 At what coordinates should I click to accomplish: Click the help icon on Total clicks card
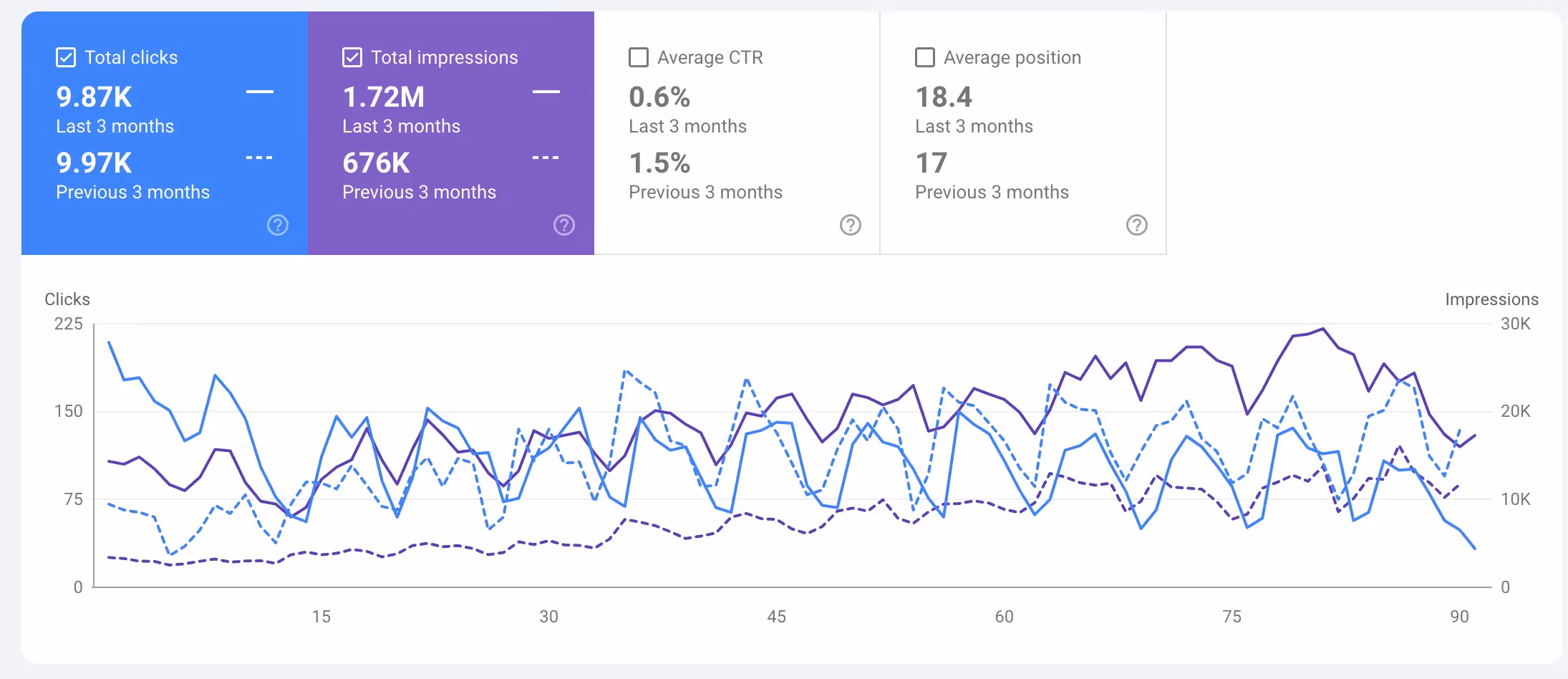point(277,225)
